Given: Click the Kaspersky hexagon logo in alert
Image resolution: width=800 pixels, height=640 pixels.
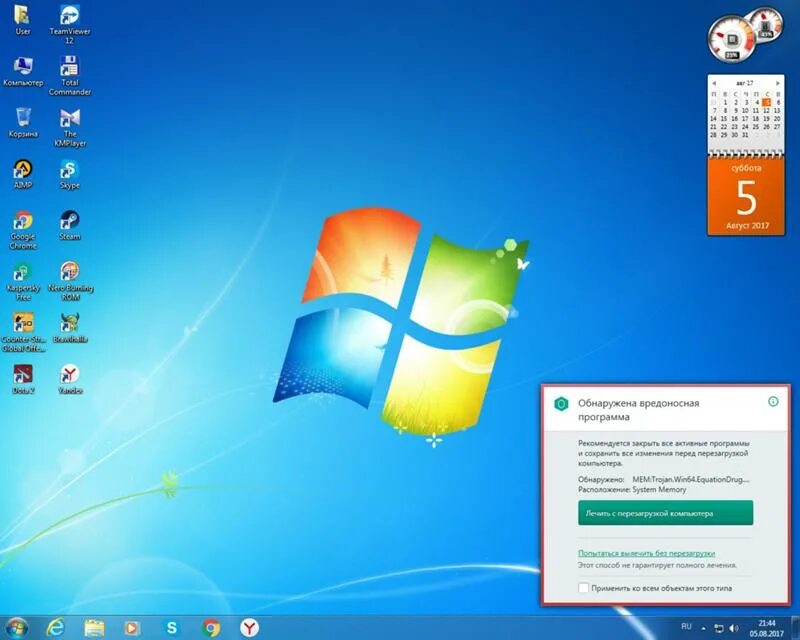Looking at the screenshot, I should click(x=561, y=404).
